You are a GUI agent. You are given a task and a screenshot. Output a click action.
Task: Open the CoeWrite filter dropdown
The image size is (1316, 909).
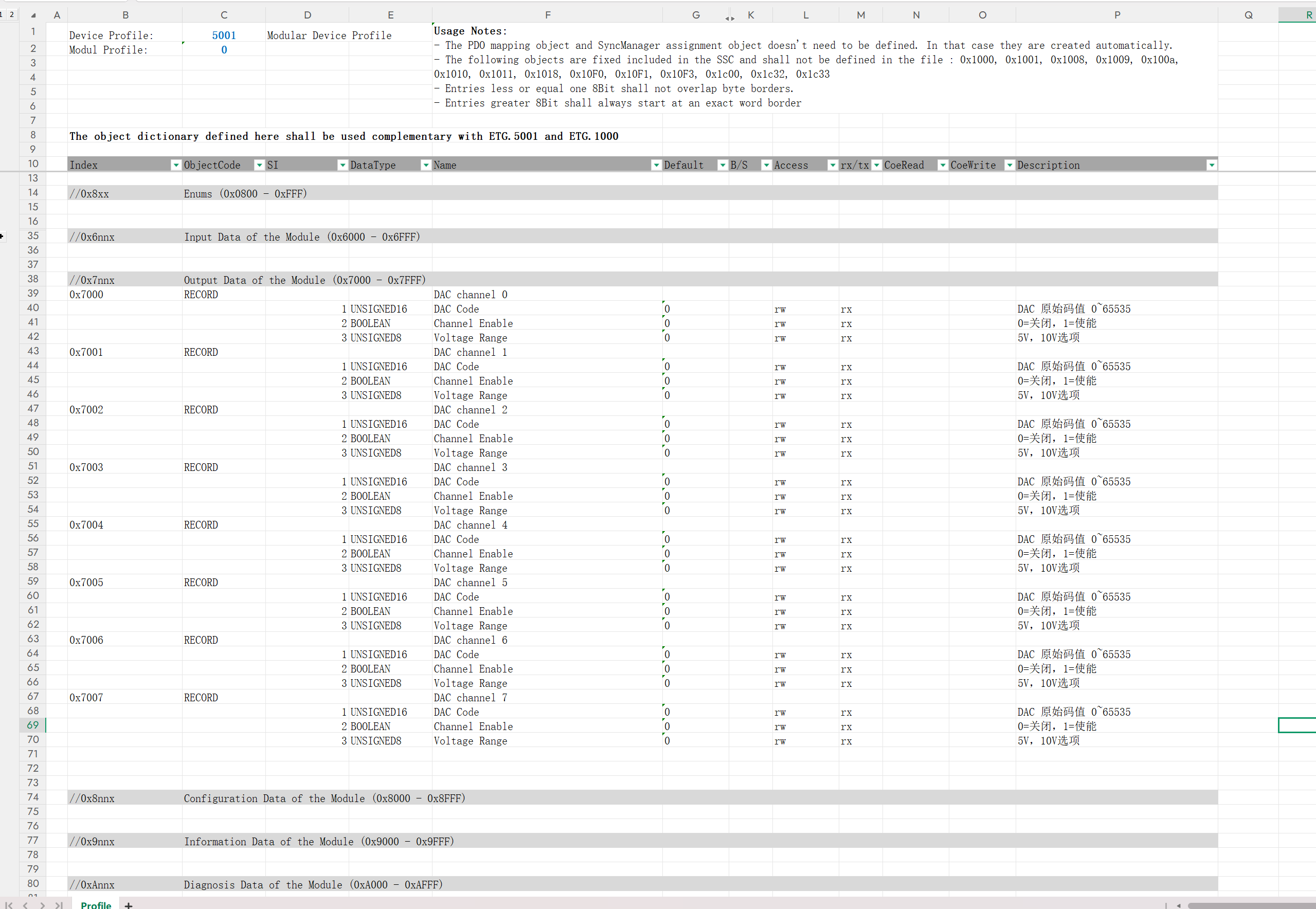1009,165
